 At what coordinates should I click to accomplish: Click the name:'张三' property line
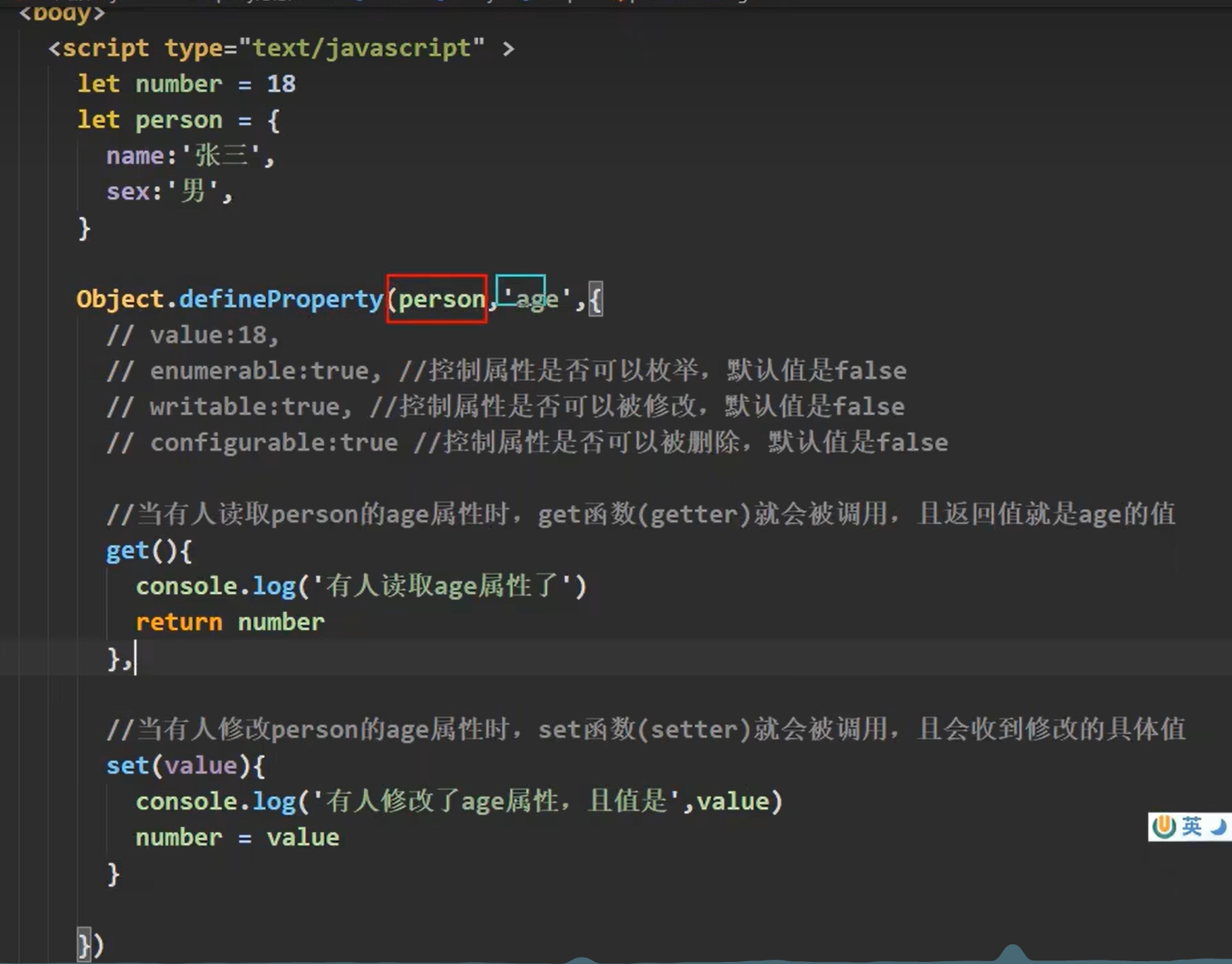pos(190,156)
